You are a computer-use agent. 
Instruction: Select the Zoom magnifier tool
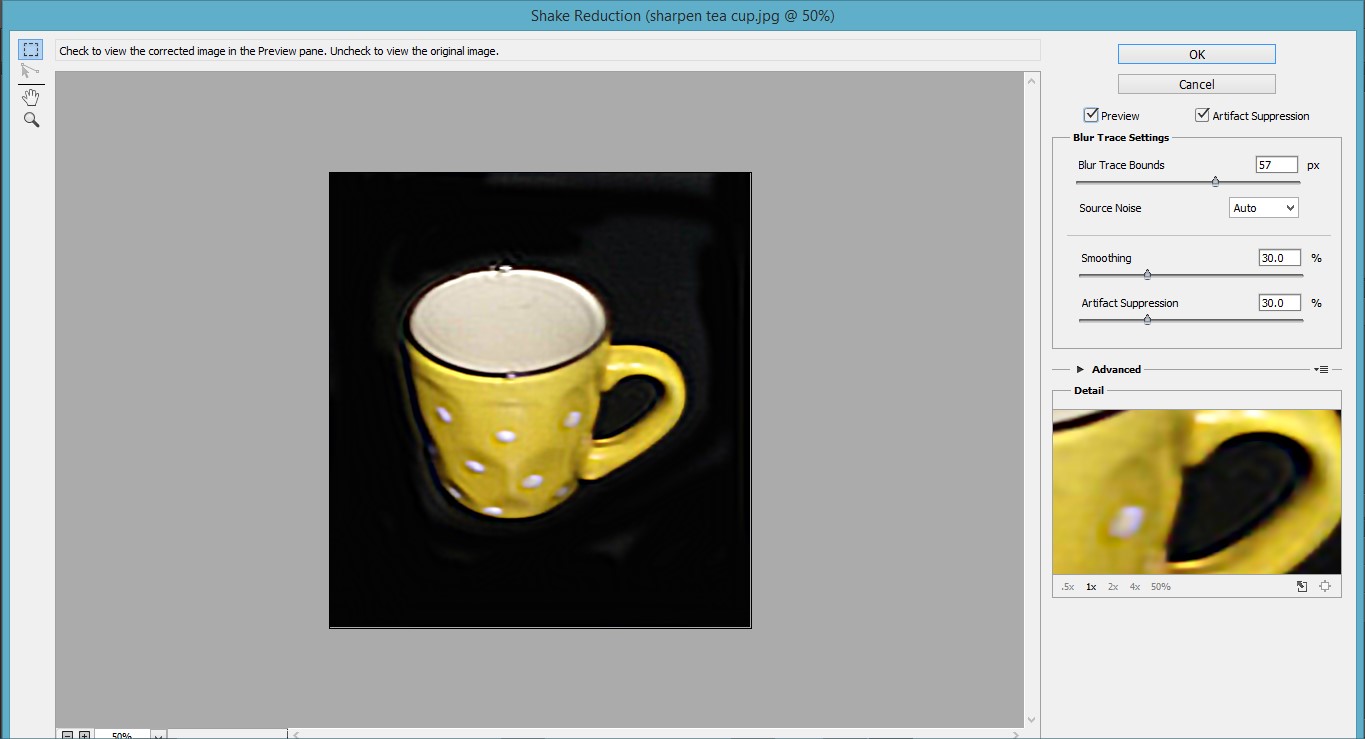click(31, 120)
